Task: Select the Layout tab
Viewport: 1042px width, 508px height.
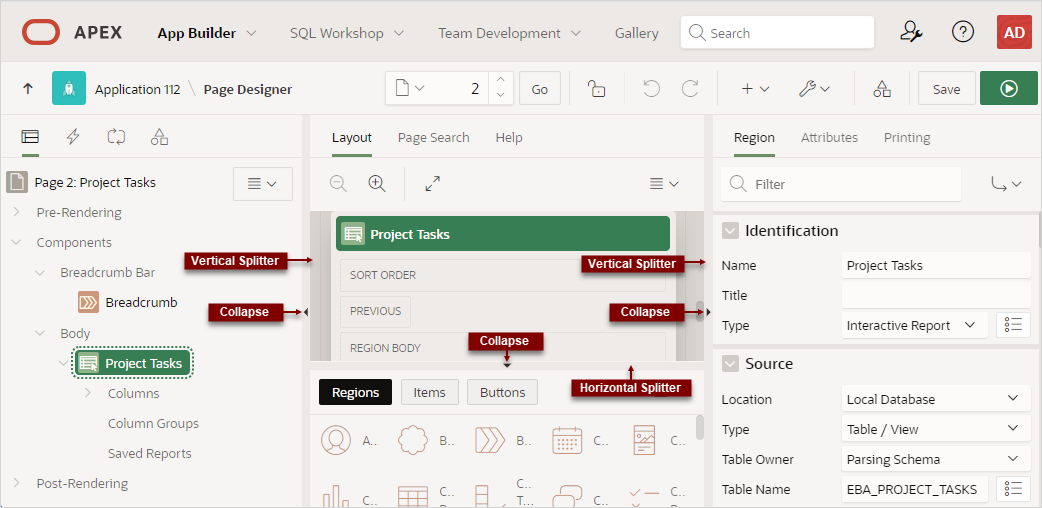Action: [352, 138]
